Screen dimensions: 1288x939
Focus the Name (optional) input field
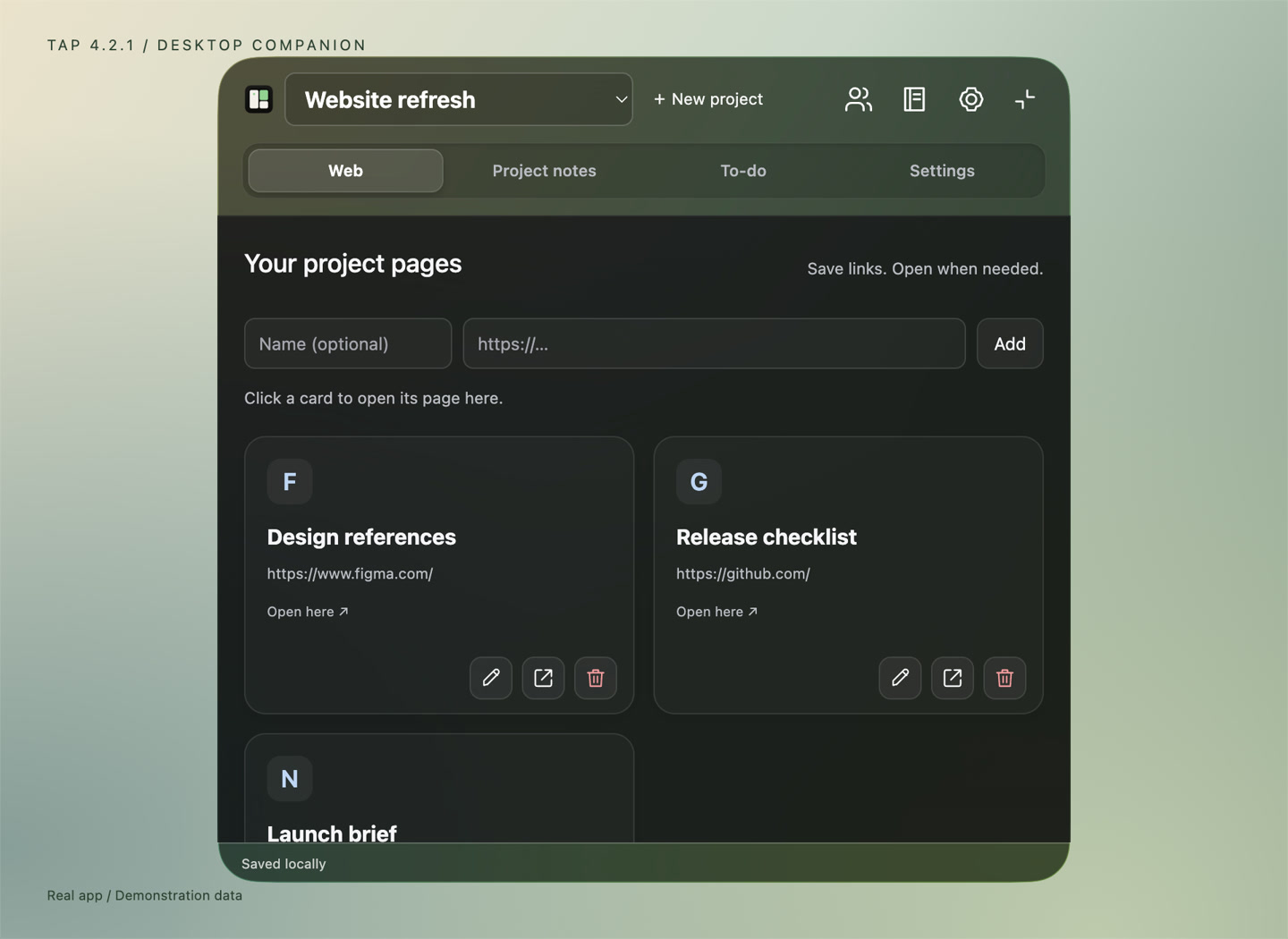coord(348,343)
